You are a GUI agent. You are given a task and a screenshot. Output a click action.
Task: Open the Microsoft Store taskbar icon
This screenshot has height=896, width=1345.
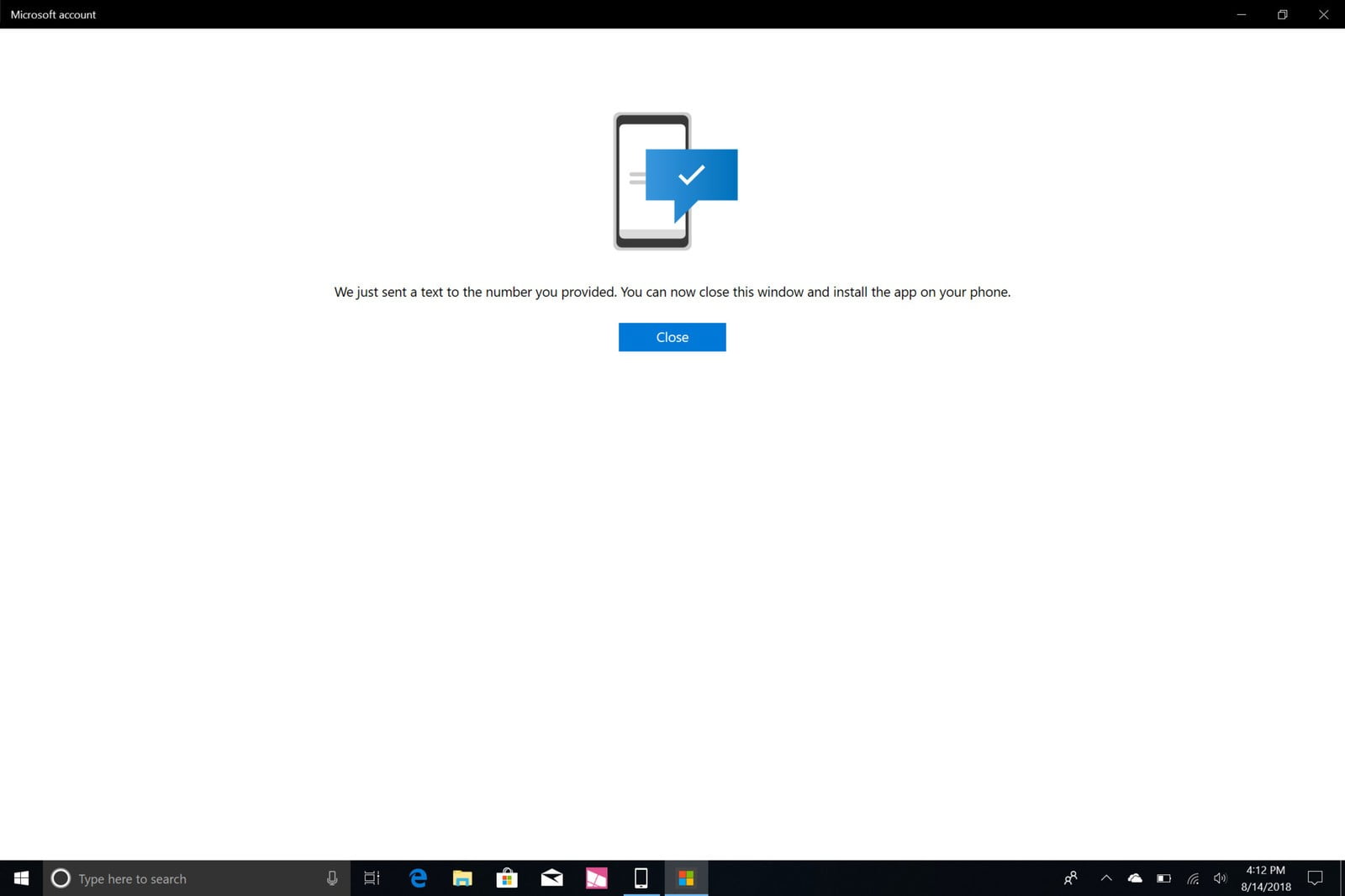click(x=507, y=878)
